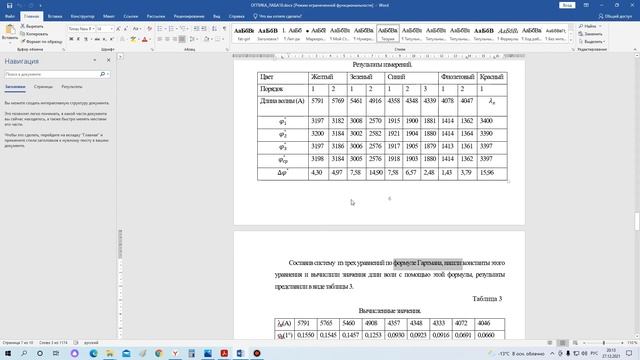The height and width of the screenshot is (360, 640).
Task: Click the Общий доступ button
Action: (615, 16)
